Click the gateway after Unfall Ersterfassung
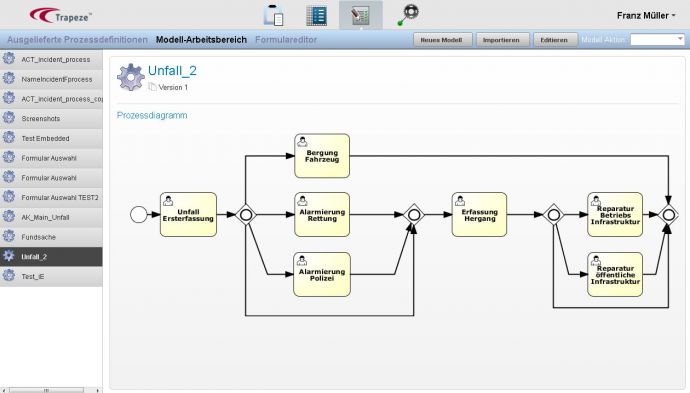690x393 pixels. coord(246,215)
